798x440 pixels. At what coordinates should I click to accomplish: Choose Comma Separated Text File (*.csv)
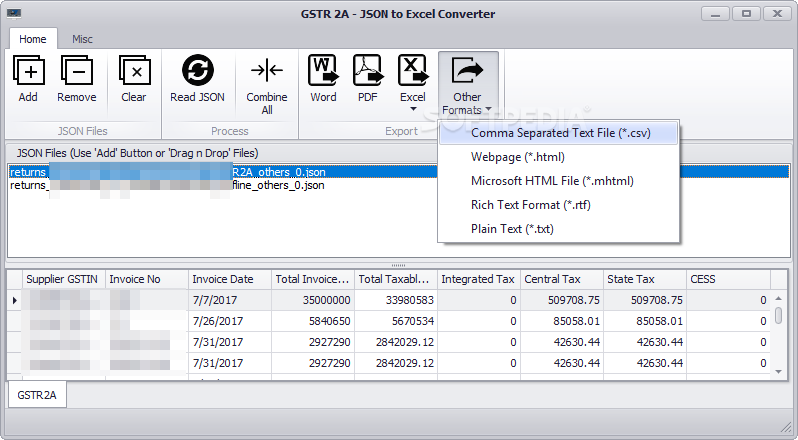[x=559, y=133]
